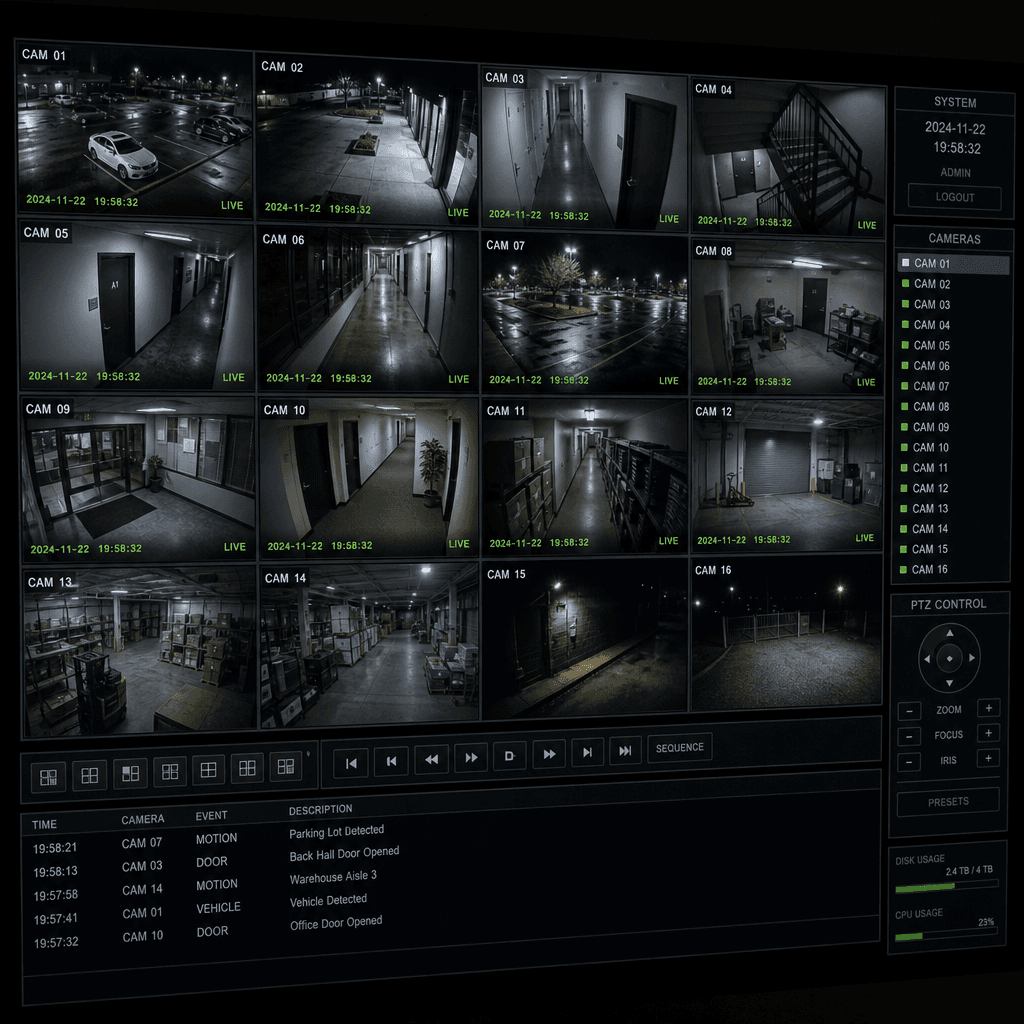This screenshot has height=1024, width=1024.
Task: Click the ADMIN user label
Action: 955,172
